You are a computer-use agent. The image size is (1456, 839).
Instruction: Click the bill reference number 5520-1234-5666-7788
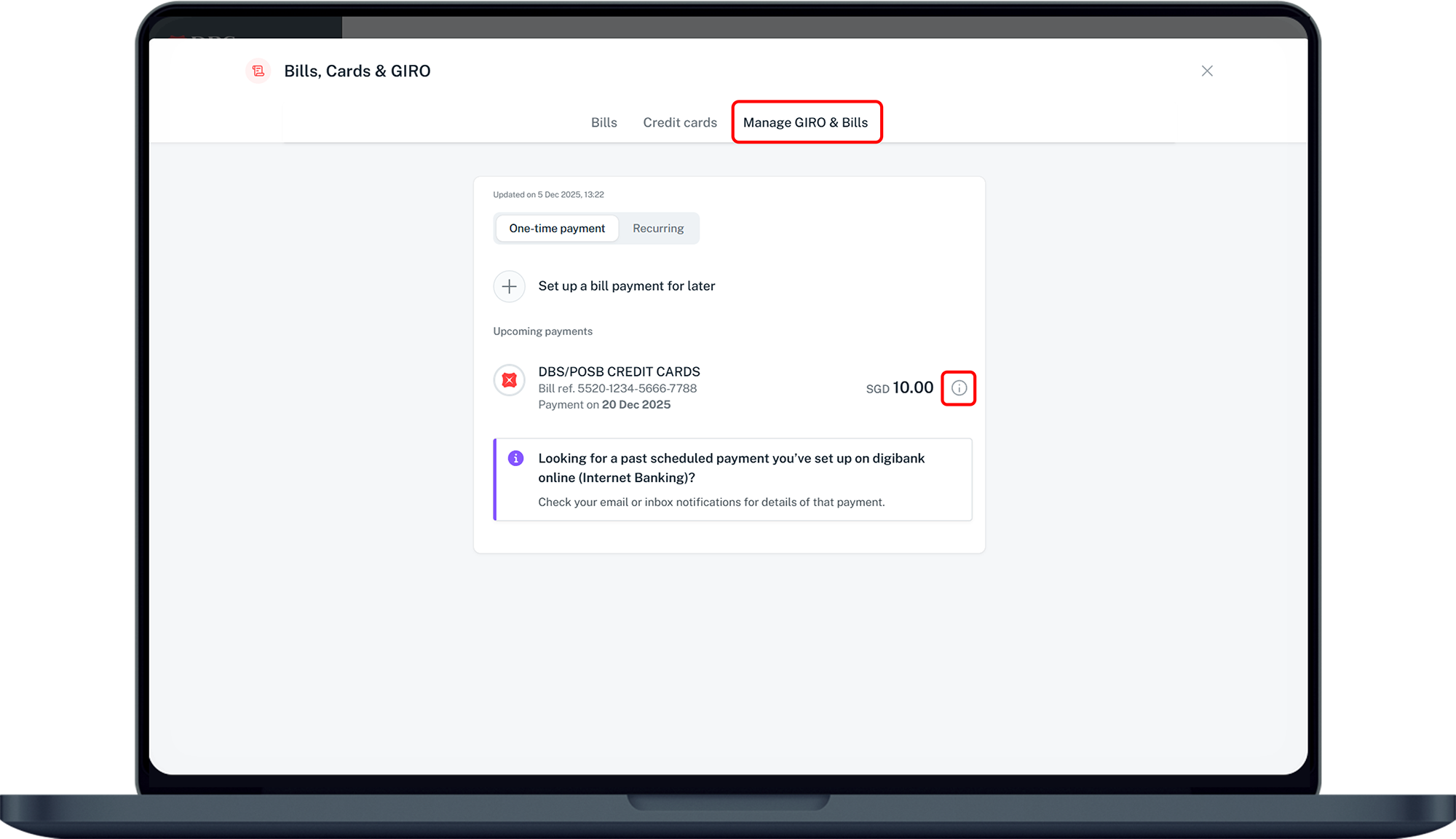(636, 388)
